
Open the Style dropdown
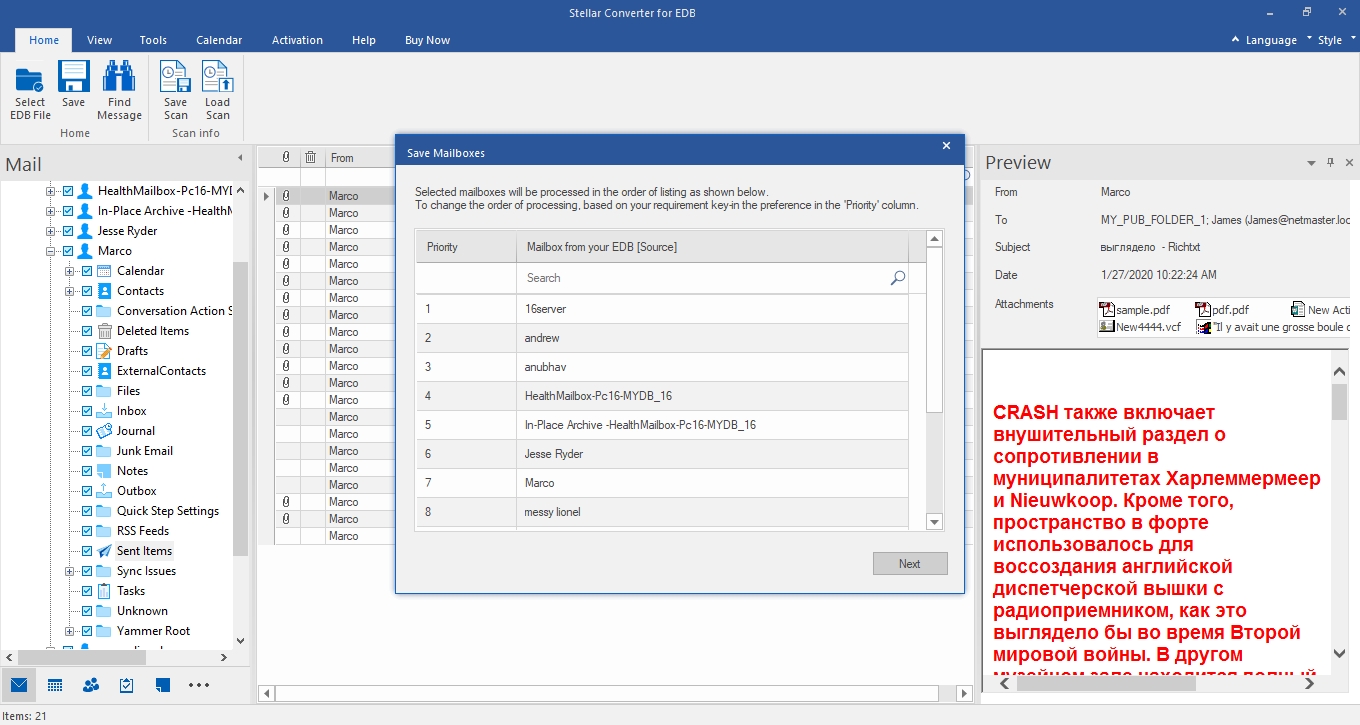pos(1335,40)
